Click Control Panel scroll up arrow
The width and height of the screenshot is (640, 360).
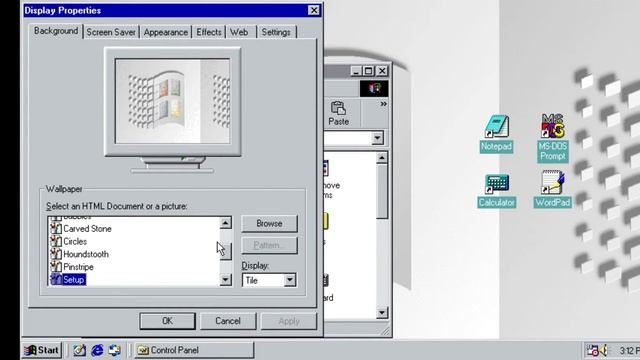click(382, 158)
